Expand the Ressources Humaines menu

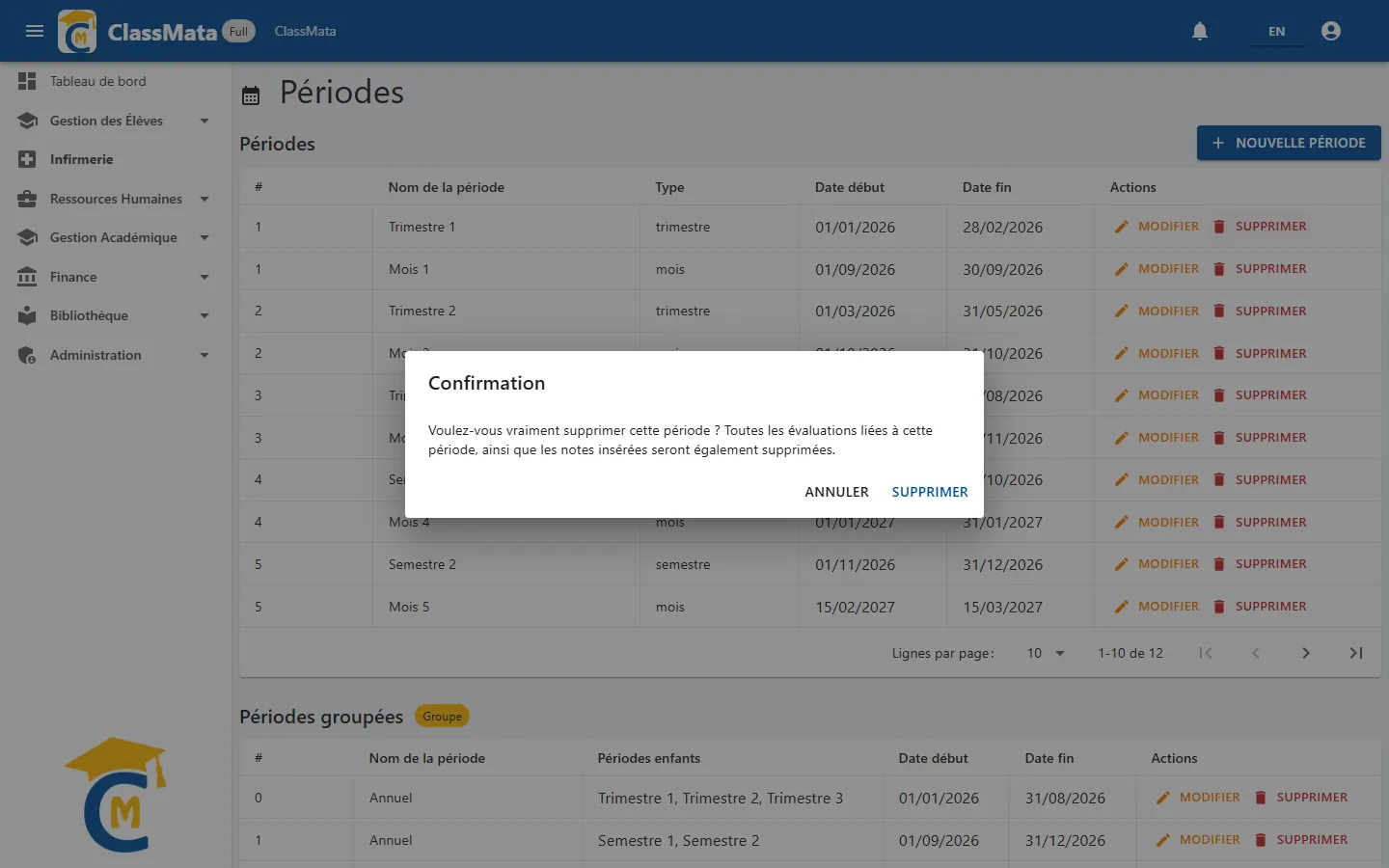204,199
